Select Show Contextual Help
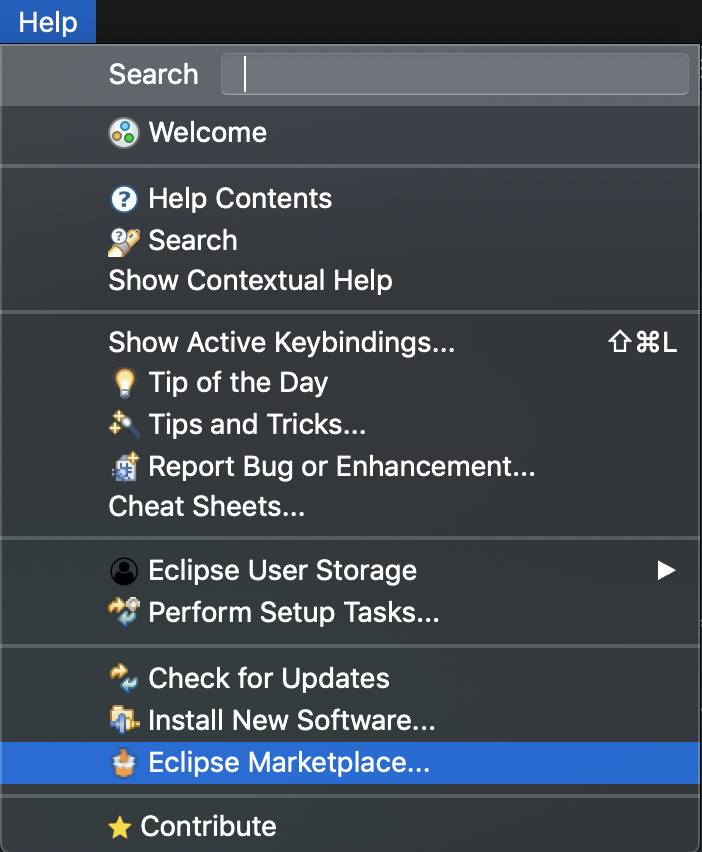The height and width of the screenshot is (852, 702). click(250, 281)
